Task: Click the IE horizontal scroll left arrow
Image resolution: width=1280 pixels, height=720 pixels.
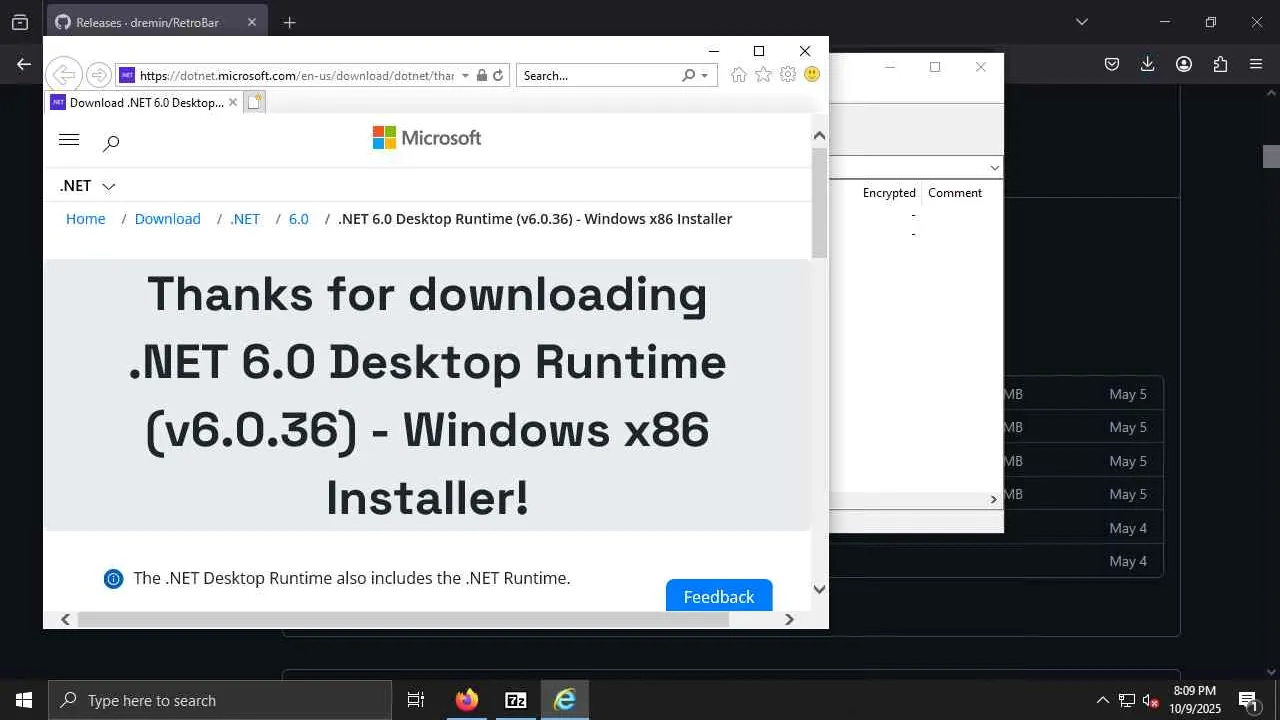Action: click(x=65, y=619)
